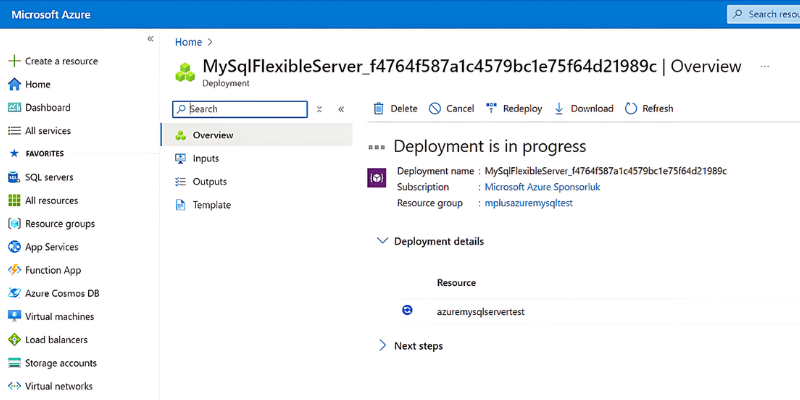Viewport: 800px width, 400px height.
Task: Click the deployment menu Search field
Action: coord(240,109)
